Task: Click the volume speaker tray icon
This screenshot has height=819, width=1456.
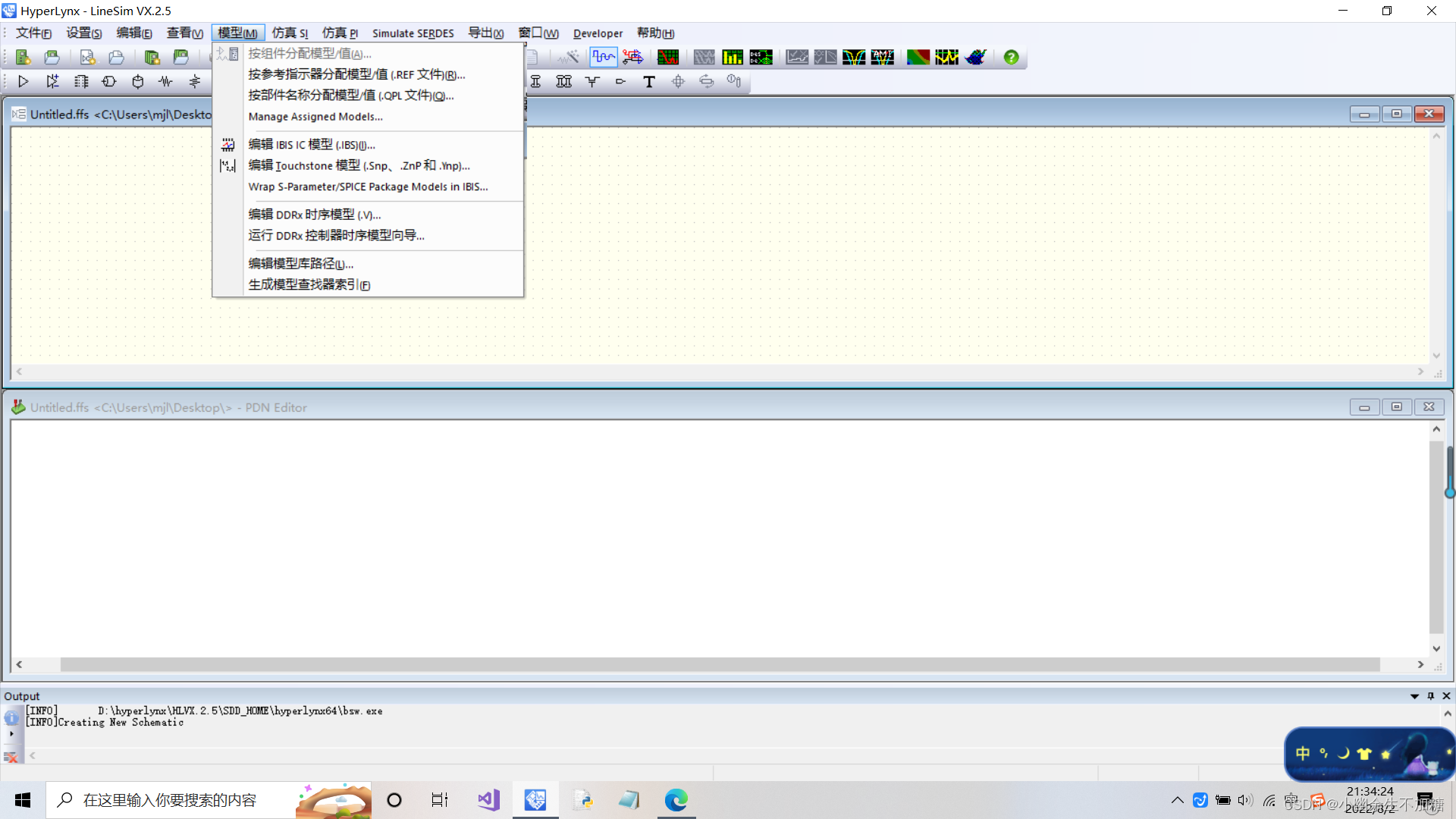Action: point(1245,800)
